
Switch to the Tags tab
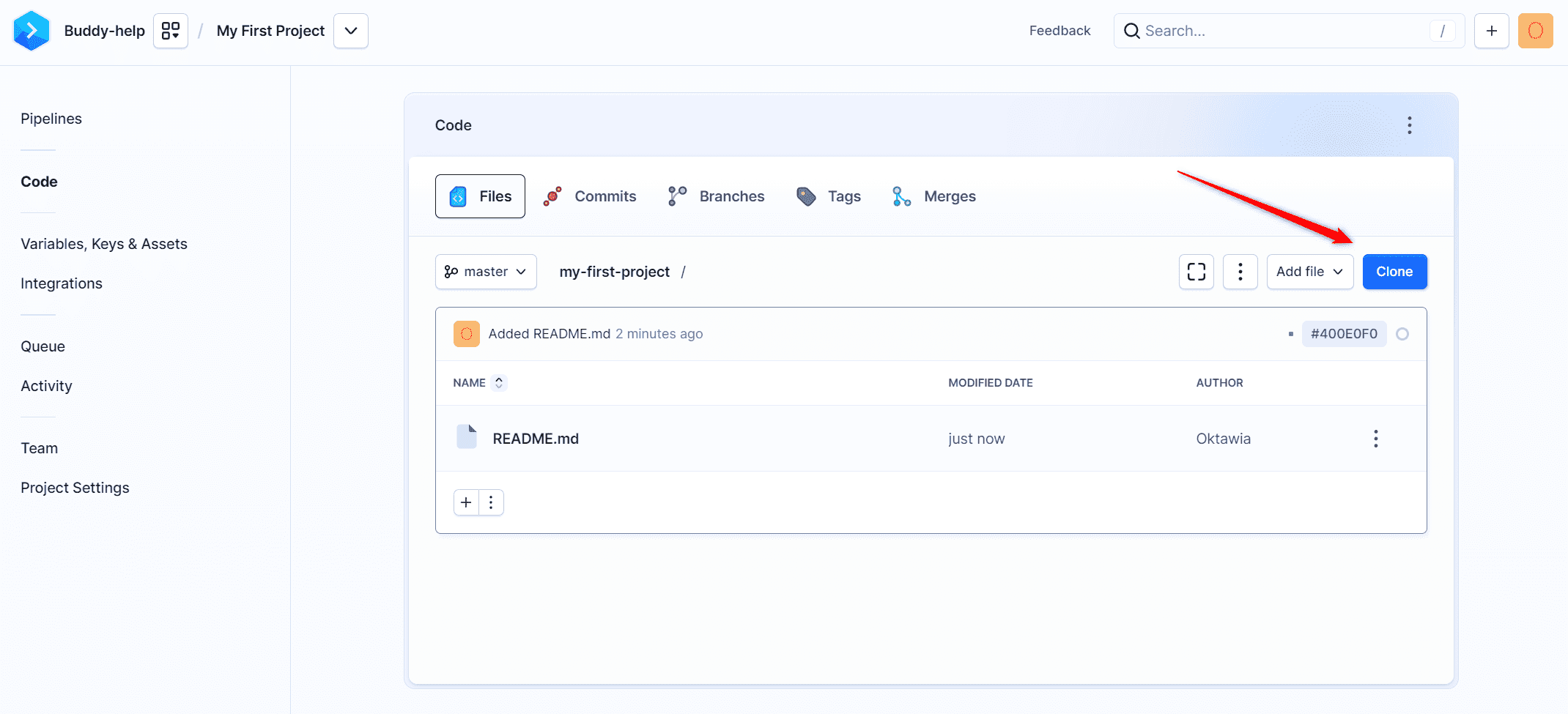(829, 196)
